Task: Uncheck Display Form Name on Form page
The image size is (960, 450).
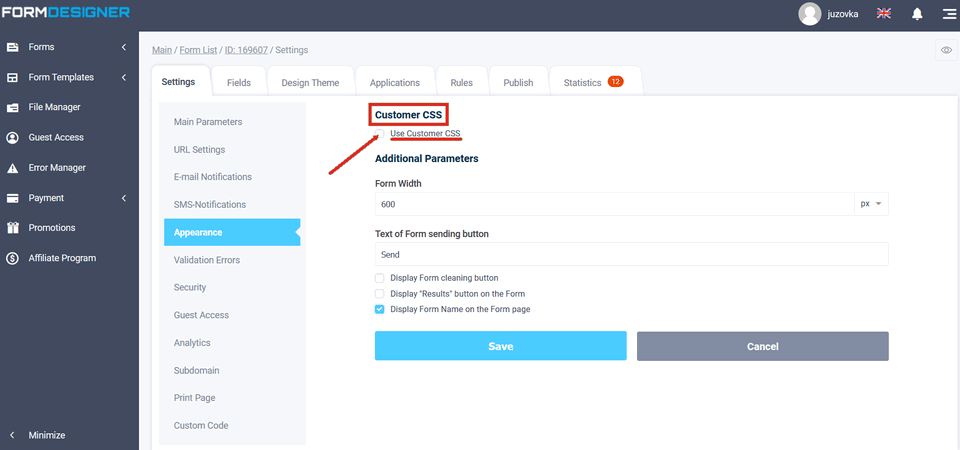Action: (x=380, y=310)
